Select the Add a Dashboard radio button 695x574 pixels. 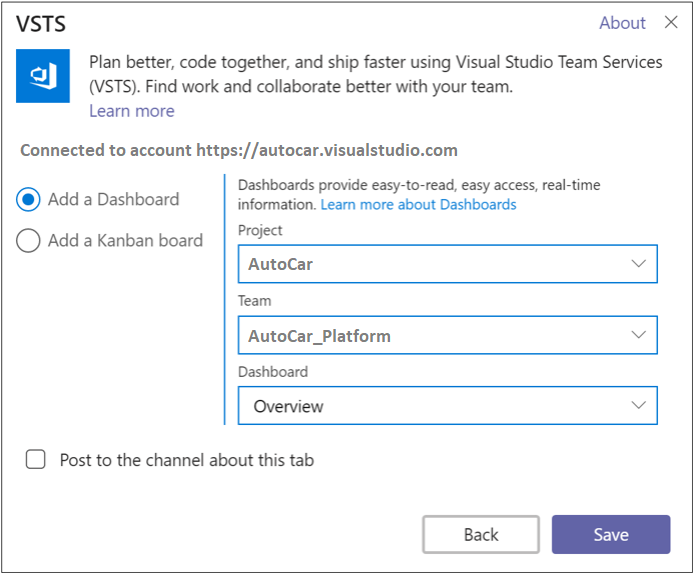click(x=29, y=200)
